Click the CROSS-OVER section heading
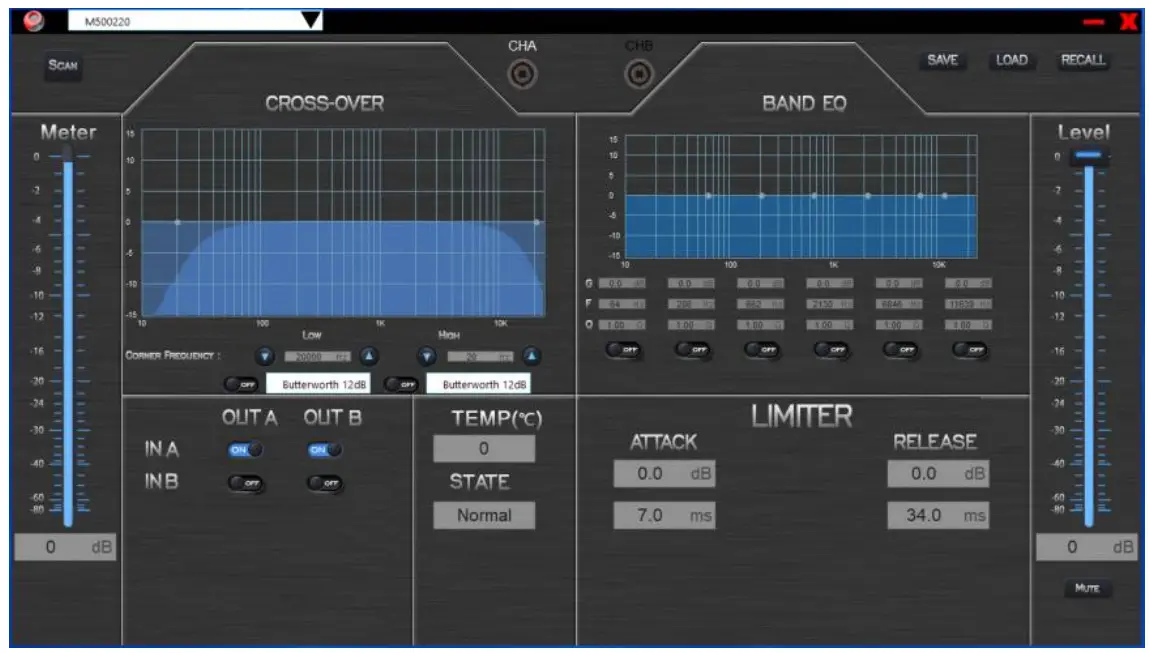The image size is (1149, 653). coord(325,103)
